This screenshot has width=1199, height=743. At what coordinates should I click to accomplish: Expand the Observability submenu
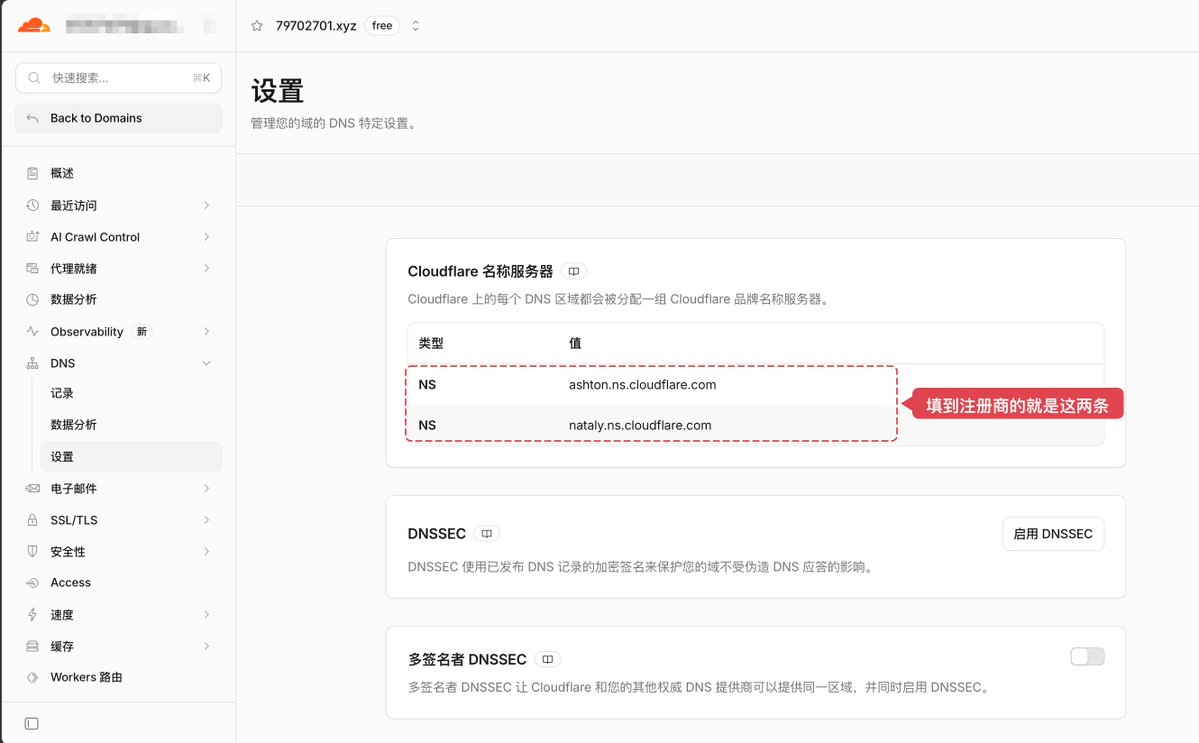pyautogui.click(x=206, y=332)
